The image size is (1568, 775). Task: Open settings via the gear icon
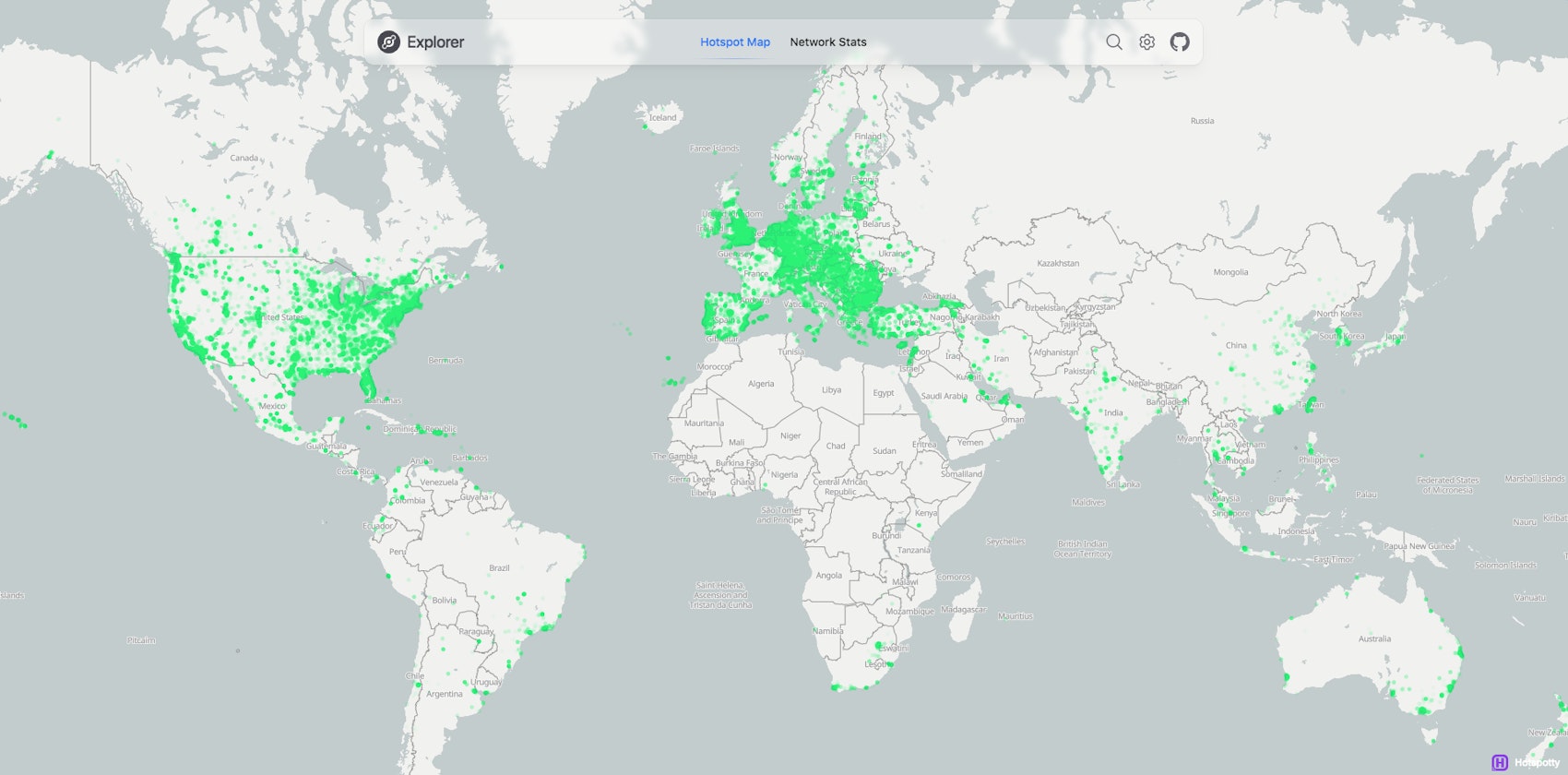tap(1146, 42)
